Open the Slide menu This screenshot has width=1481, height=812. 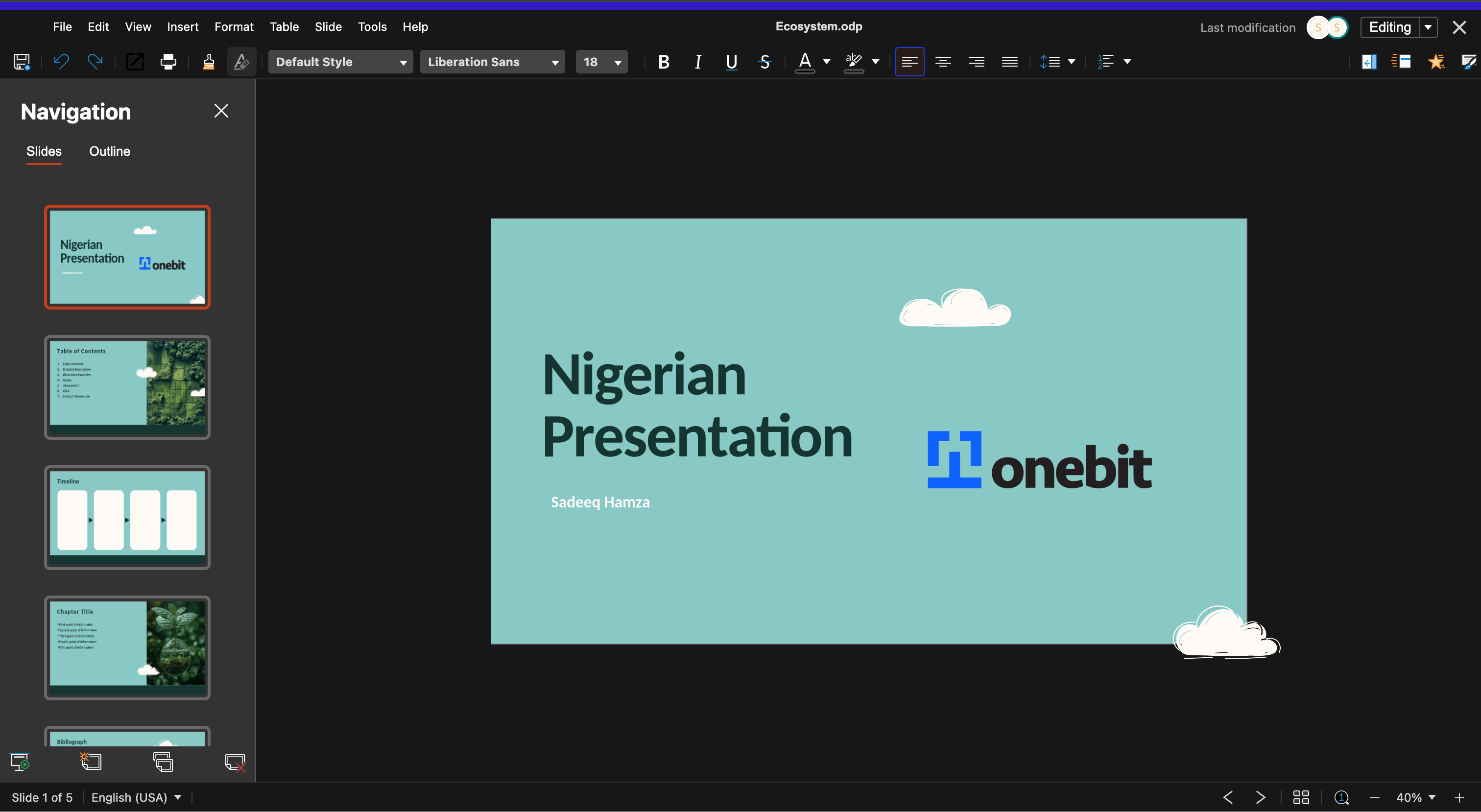click(x=328, y=26)
